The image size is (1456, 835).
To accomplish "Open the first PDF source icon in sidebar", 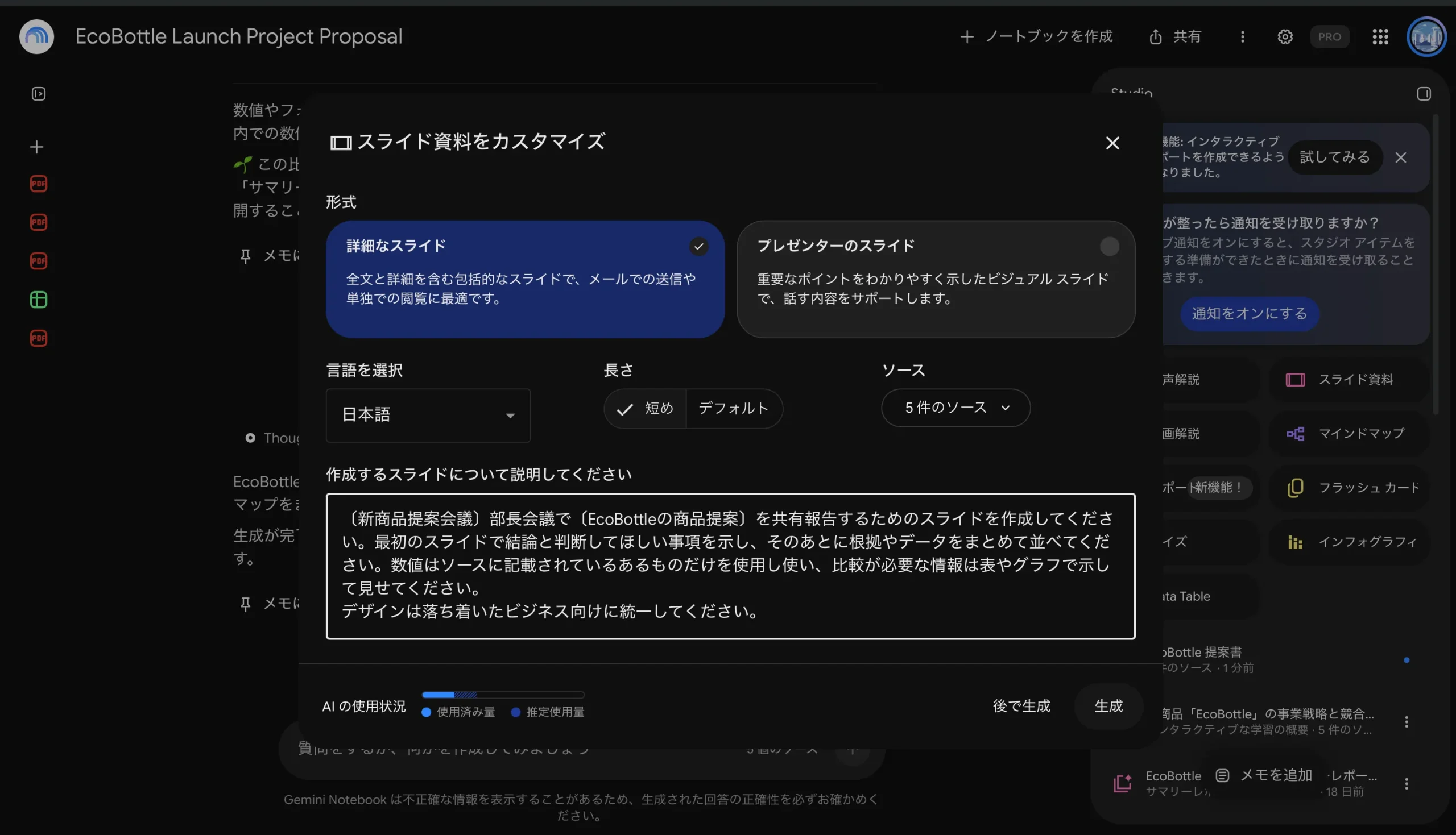I will coord(39,184).
